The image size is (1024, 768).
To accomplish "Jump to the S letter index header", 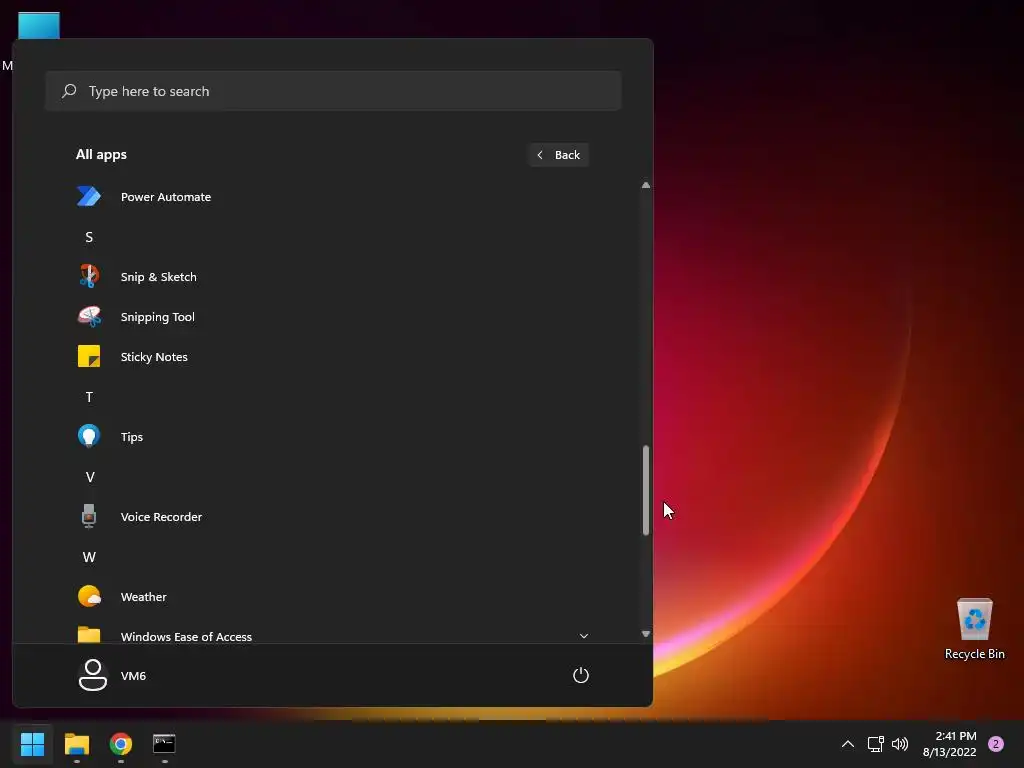I will coord(89,237).
